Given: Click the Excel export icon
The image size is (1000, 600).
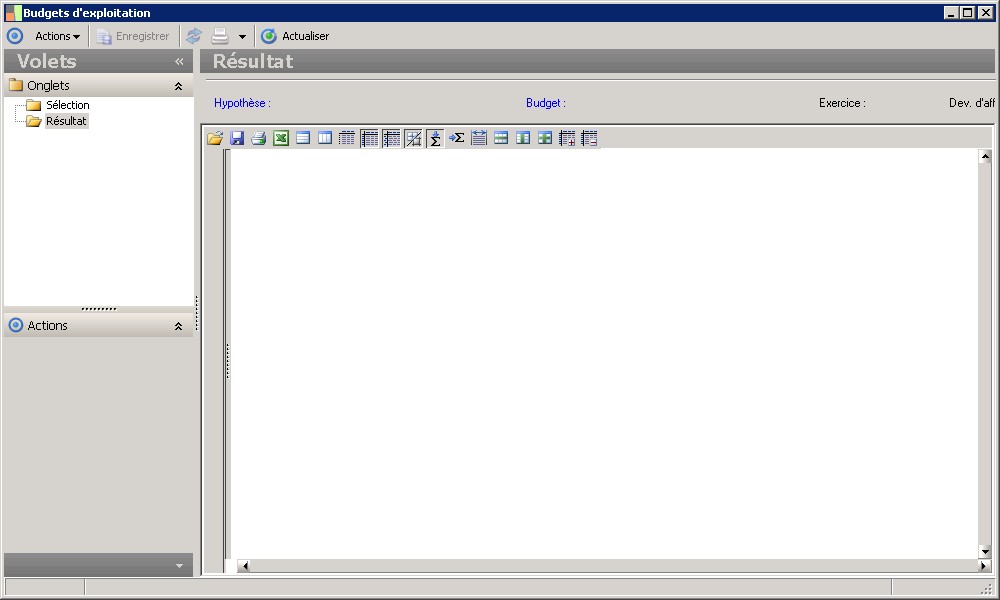Looking at the screenshot, I should point(281,138).
